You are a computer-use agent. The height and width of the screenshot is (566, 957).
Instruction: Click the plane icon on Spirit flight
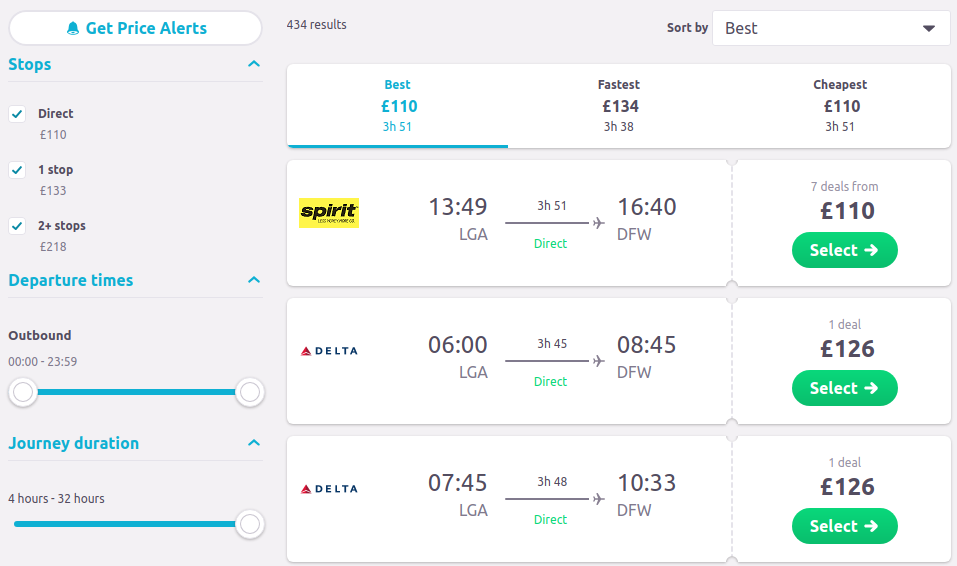point(599,223)
